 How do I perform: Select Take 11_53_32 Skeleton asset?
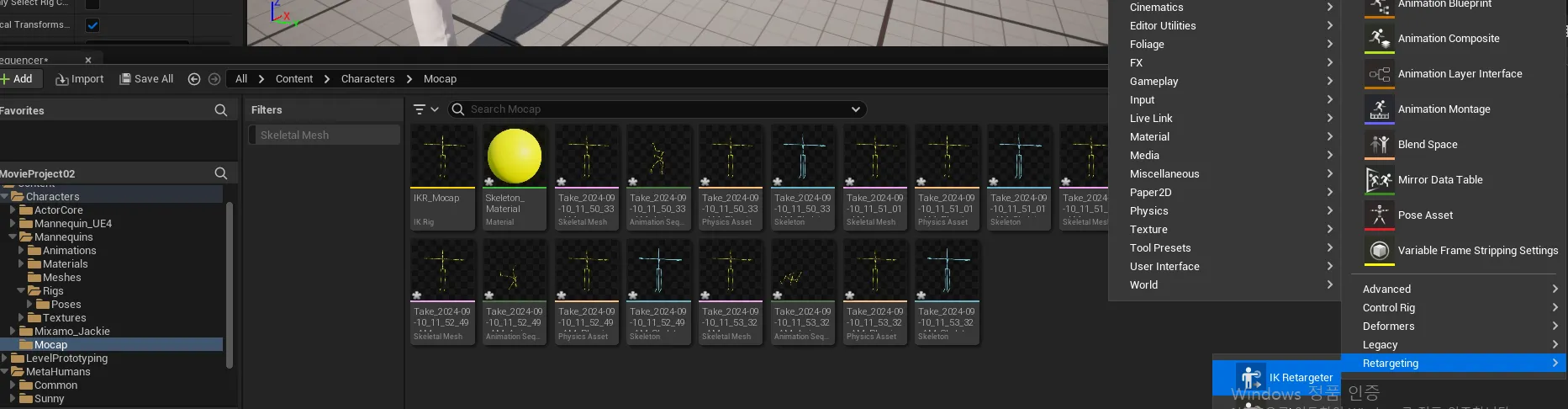pyautogui.click(x=947, y=292)
